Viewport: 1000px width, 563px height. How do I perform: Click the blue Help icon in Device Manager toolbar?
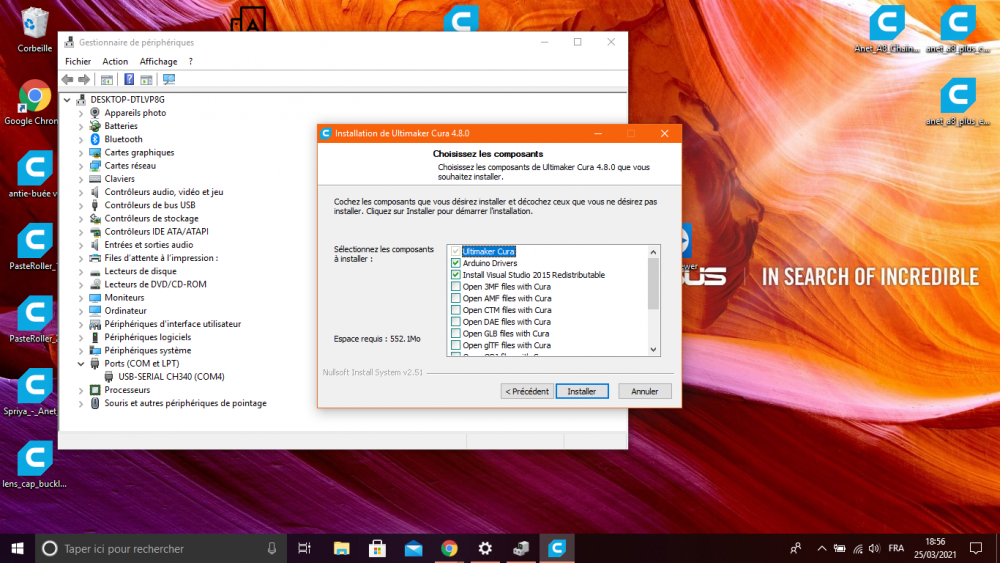coord(129,79)
